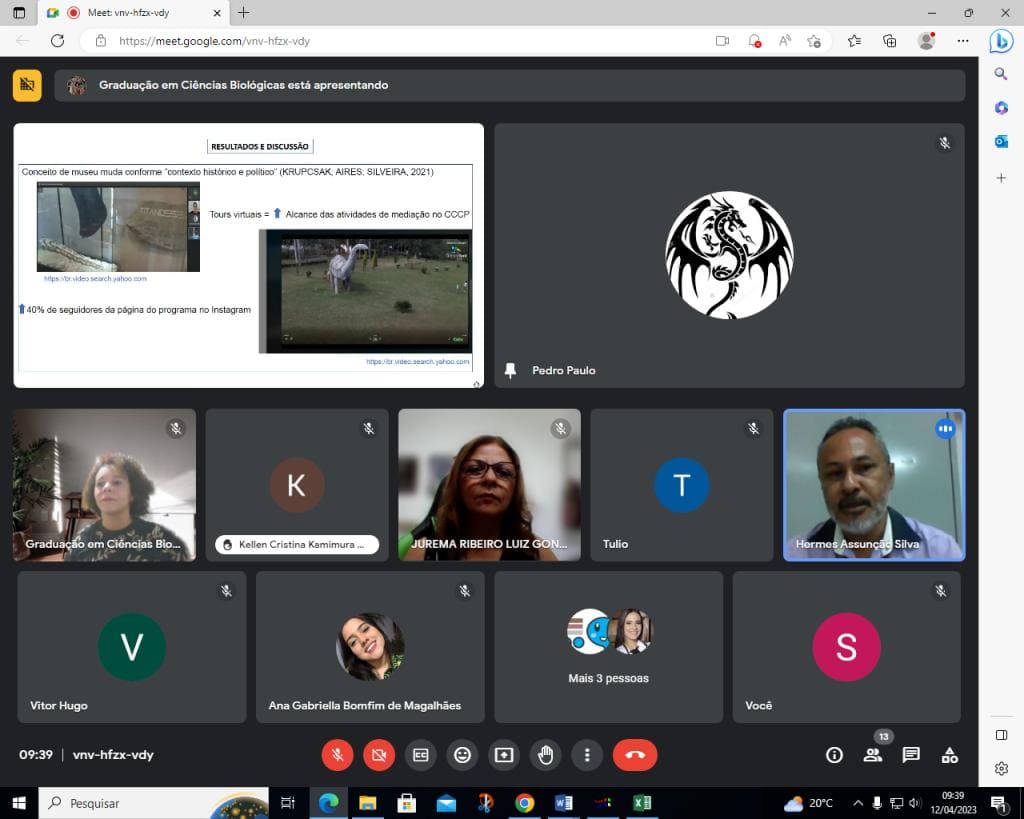Image resolution: width=1024 pixels, height=819 pixels.
Task: Open meeting details info icon
Action: pos(834,755)
